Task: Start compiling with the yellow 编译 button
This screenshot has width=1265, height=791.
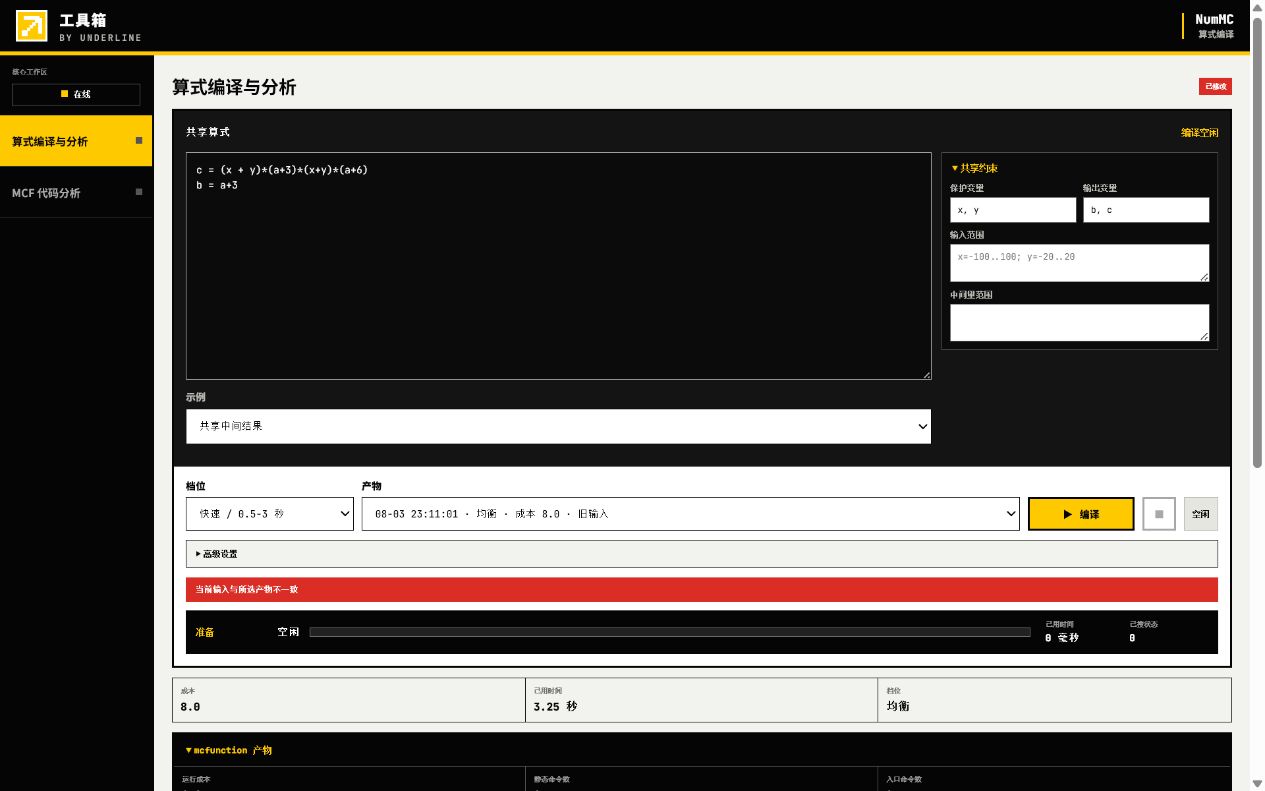Action: [1081, 514]
